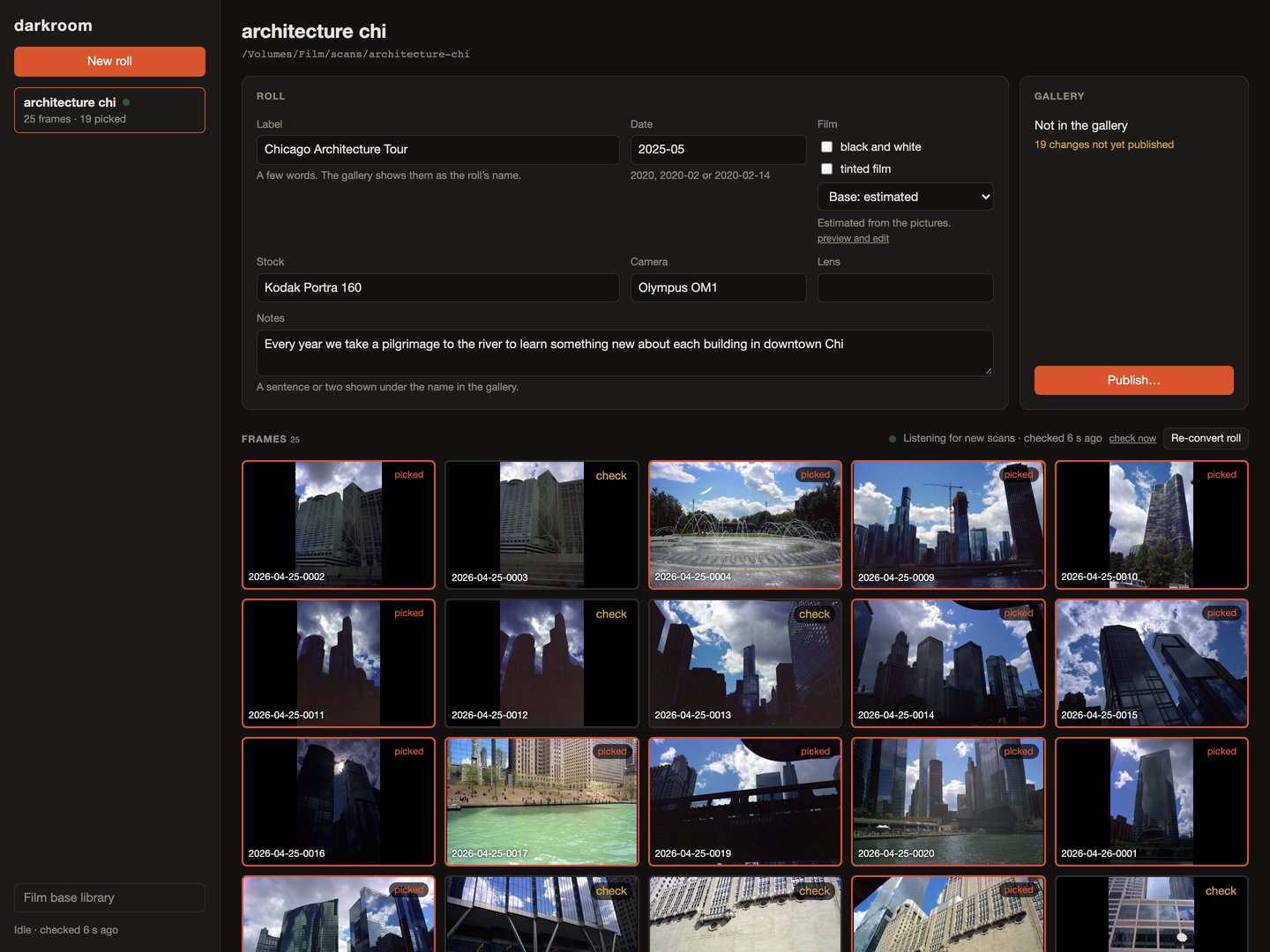
Task: Open frame thumbnail 2026-04-25-0015
Action: point(1151,664)
